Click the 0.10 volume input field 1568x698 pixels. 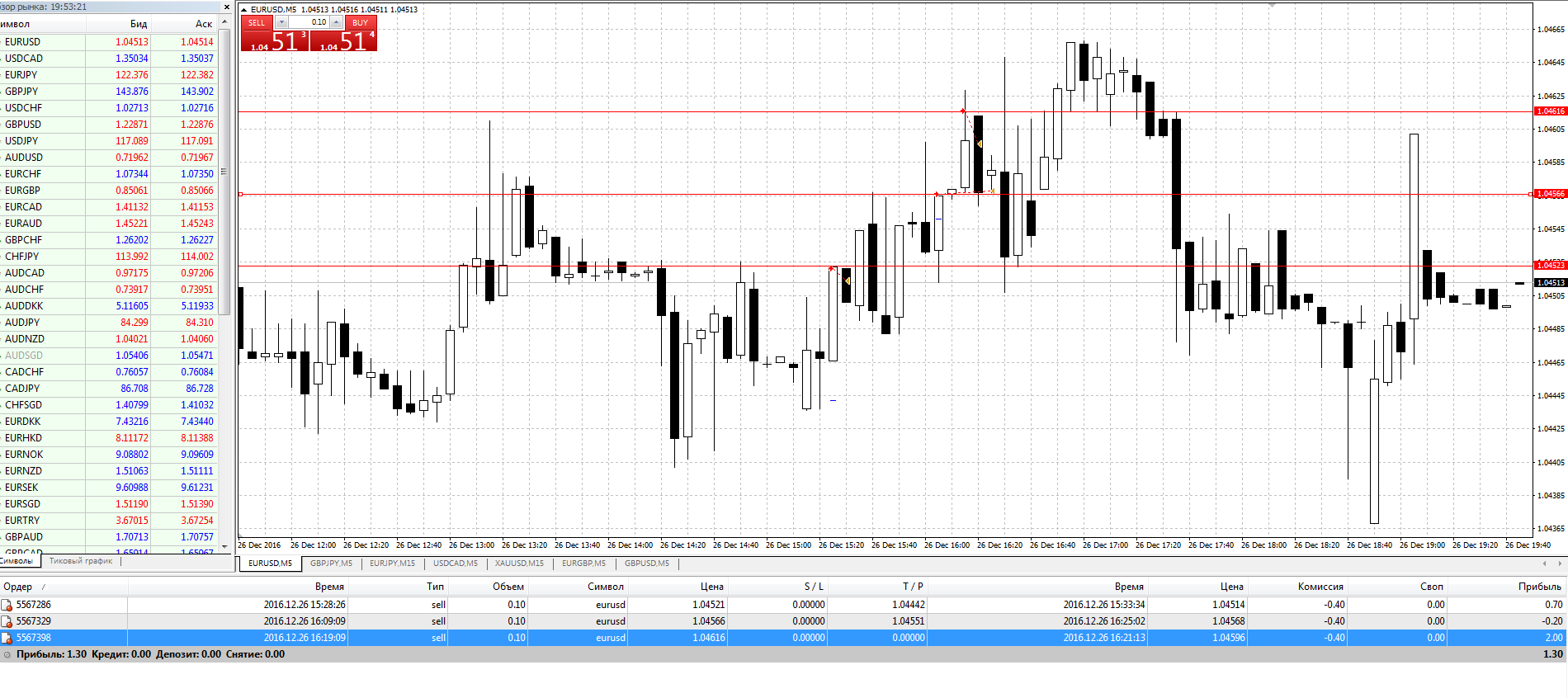(309, 22)
